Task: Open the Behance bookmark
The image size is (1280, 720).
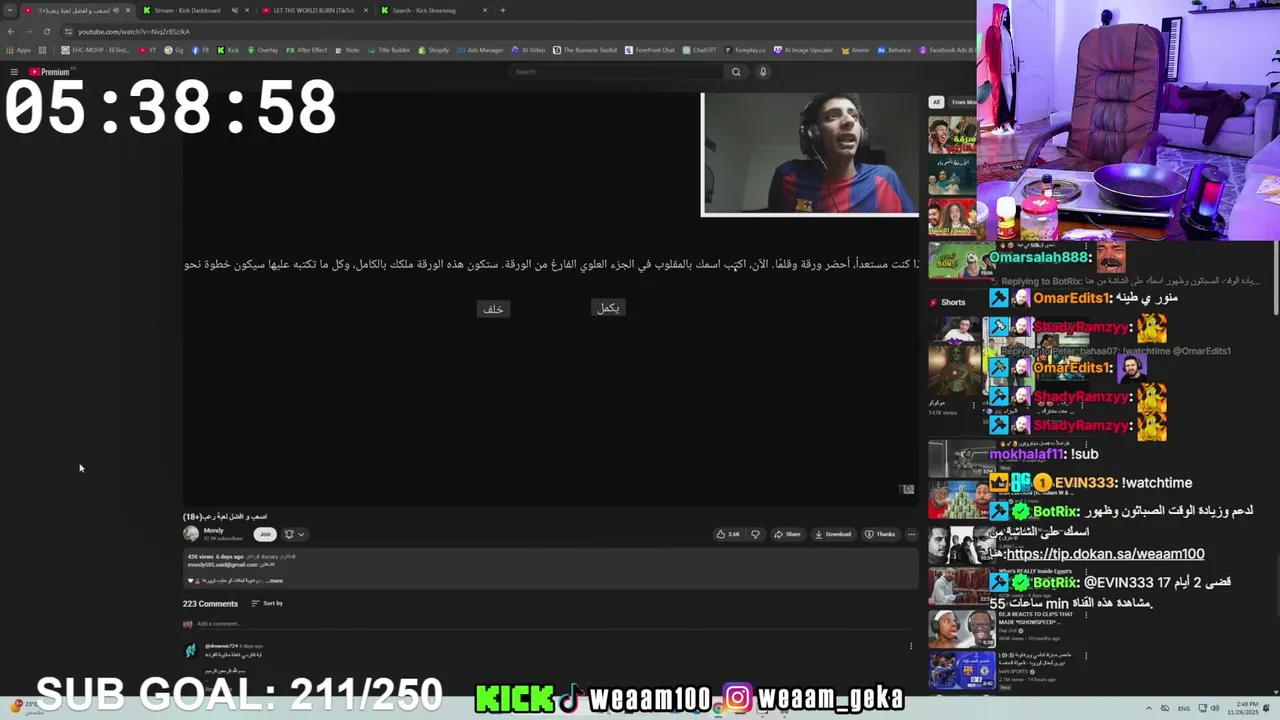Action: coord(894,50)
